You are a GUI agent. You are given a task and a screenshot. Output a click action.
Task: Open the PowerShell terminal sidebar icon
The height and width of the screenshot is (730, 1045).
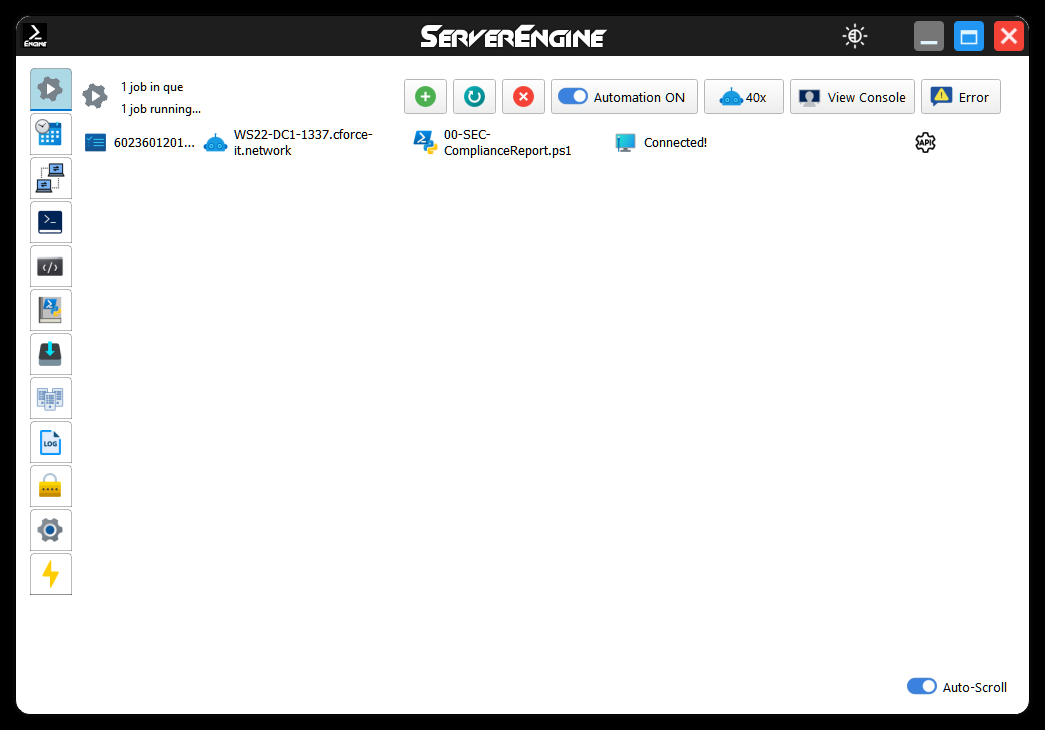pos(50,221)
